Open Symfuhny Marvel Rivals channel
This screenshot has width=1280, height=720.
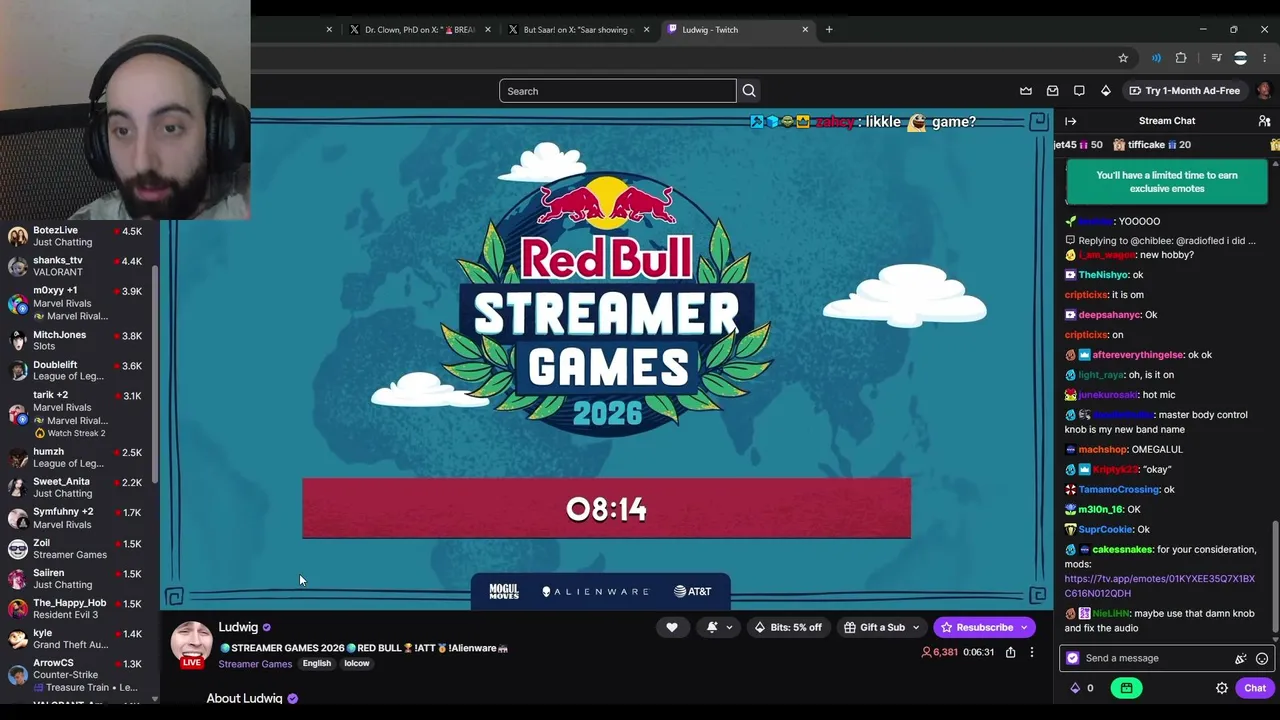(x=78, y=518)
